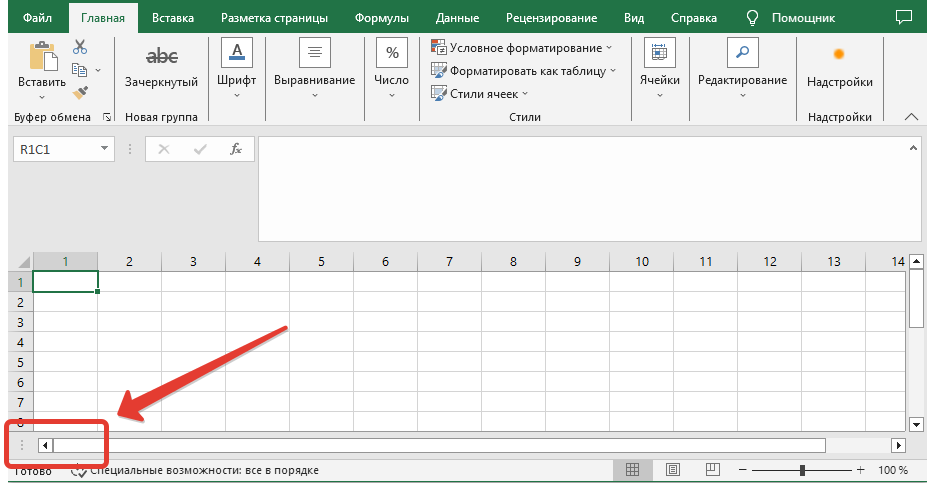Click the horizontal scrollbar left arrow
The image size is (927, 483).
(45, 445)
